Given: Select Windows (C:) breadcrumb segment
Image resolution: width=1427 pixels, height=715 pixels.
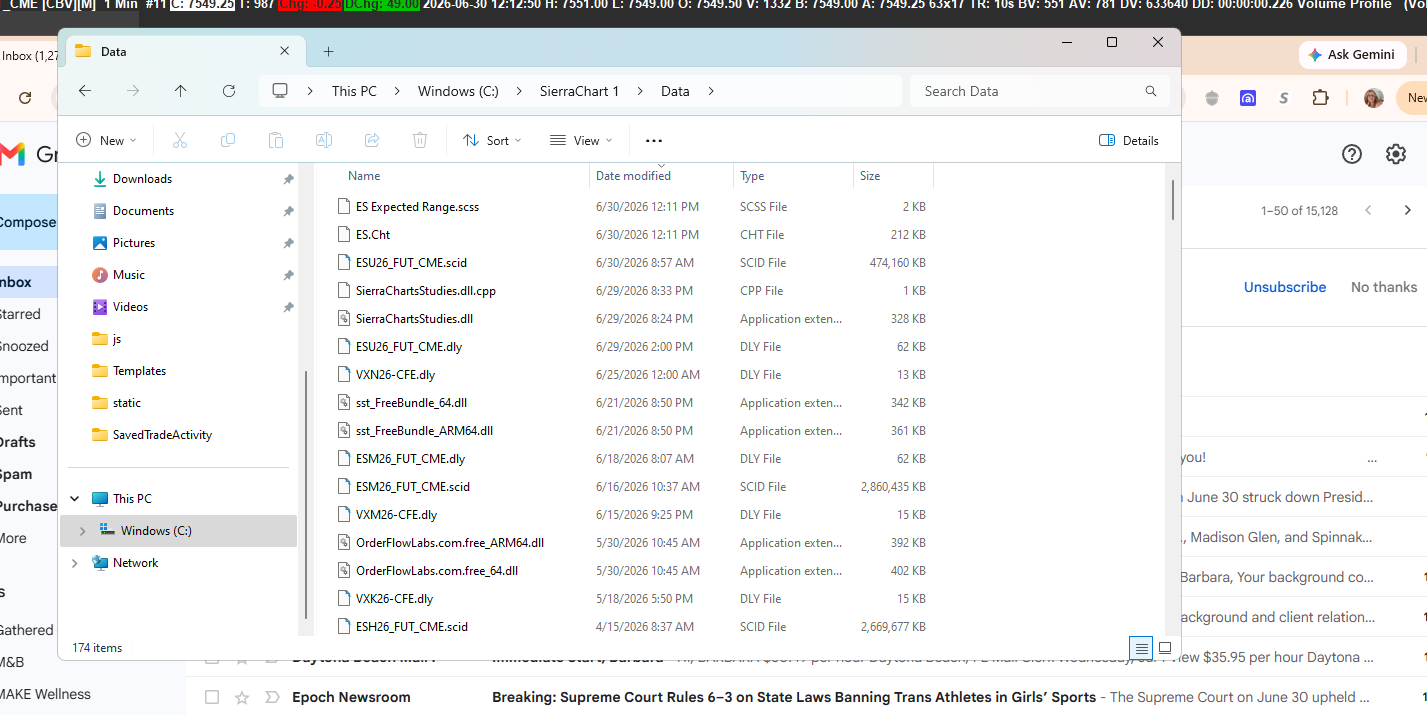Looking at the screenshot, I should tap(458, 91).
